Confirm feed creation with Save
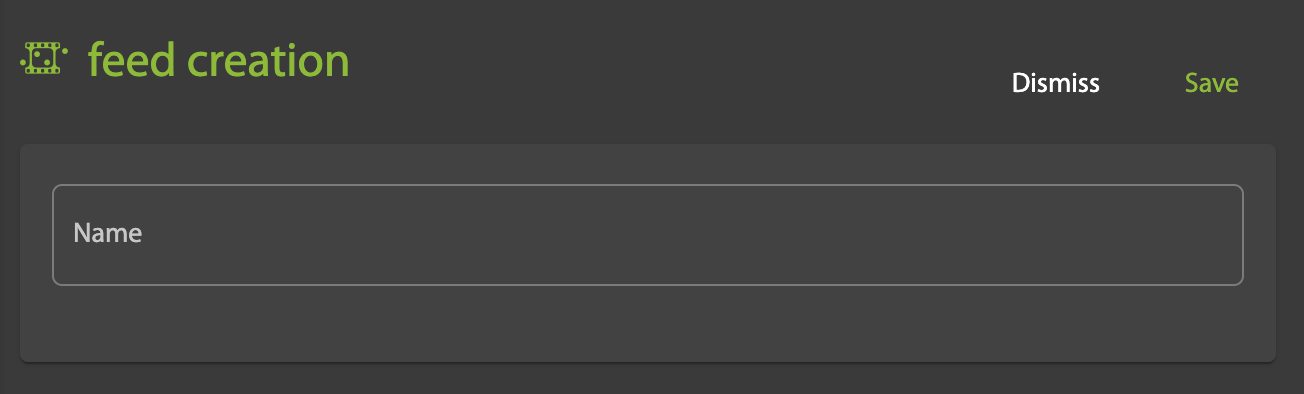This screenshot has width=1304, height=394. 1212,83
